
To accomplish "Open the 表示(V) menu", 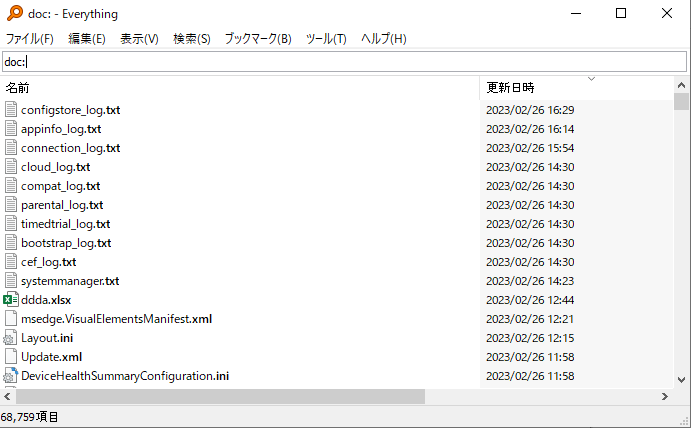I will (x=139, y=39).
